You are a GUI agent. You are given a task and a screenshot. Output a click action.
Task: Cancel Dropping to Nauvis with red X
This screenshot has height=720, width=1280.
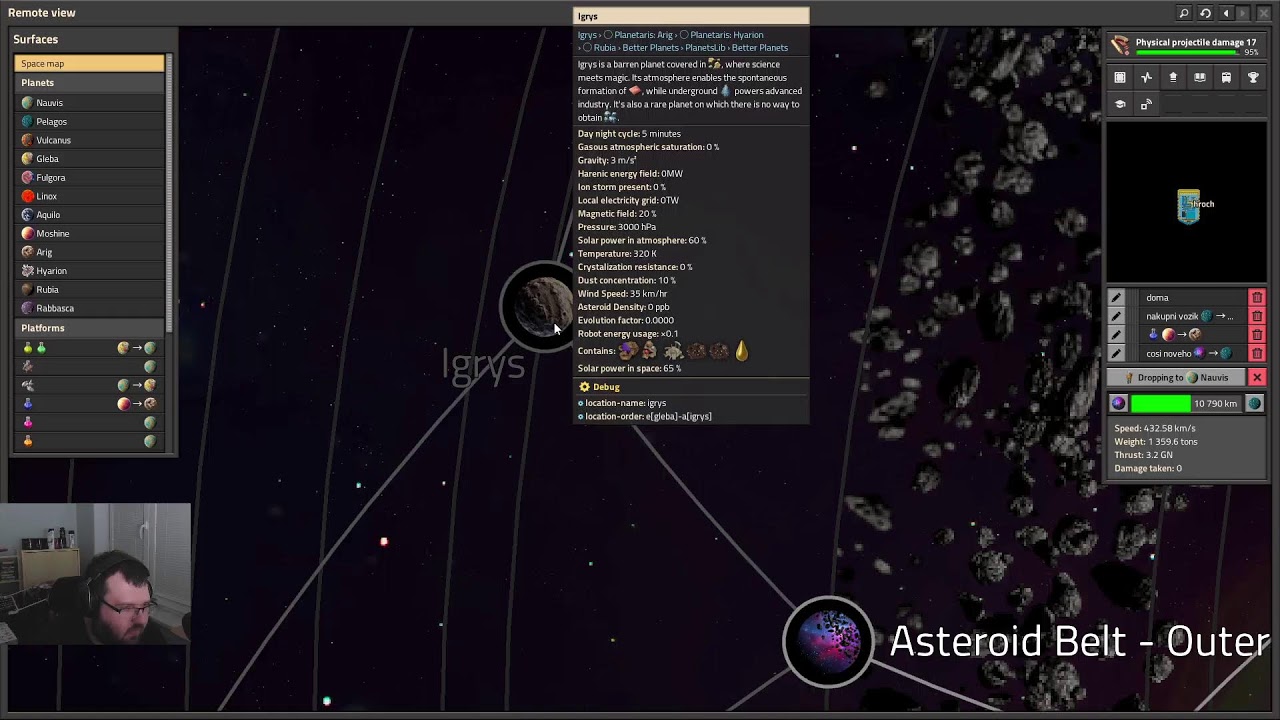coord(1257,378)
